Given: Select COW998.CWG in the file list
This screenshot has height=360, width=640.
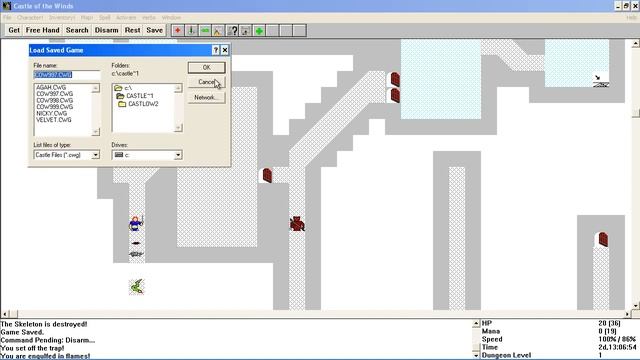Looking at the screenshot, I should pos(54,100).
